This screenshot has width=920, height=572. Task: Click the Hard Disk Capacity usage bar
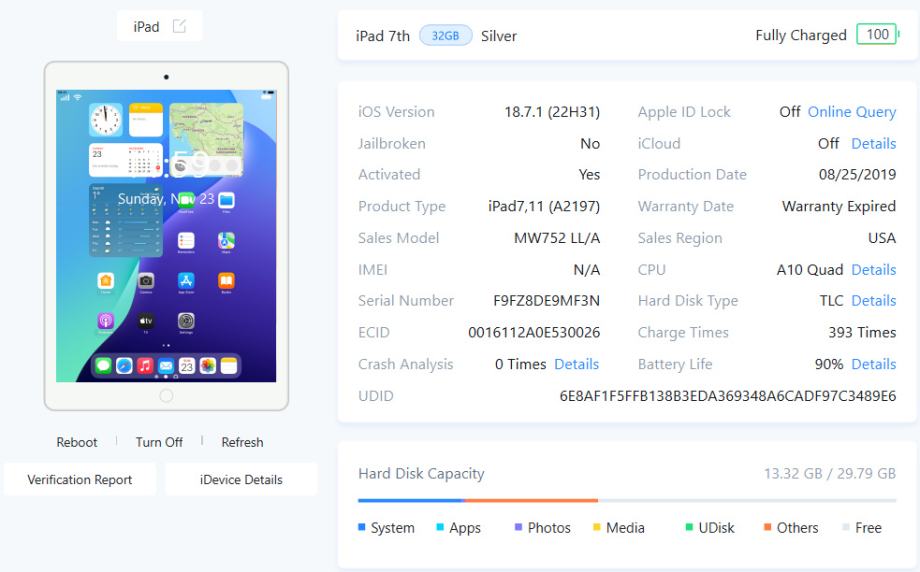[x=627, y=500]
